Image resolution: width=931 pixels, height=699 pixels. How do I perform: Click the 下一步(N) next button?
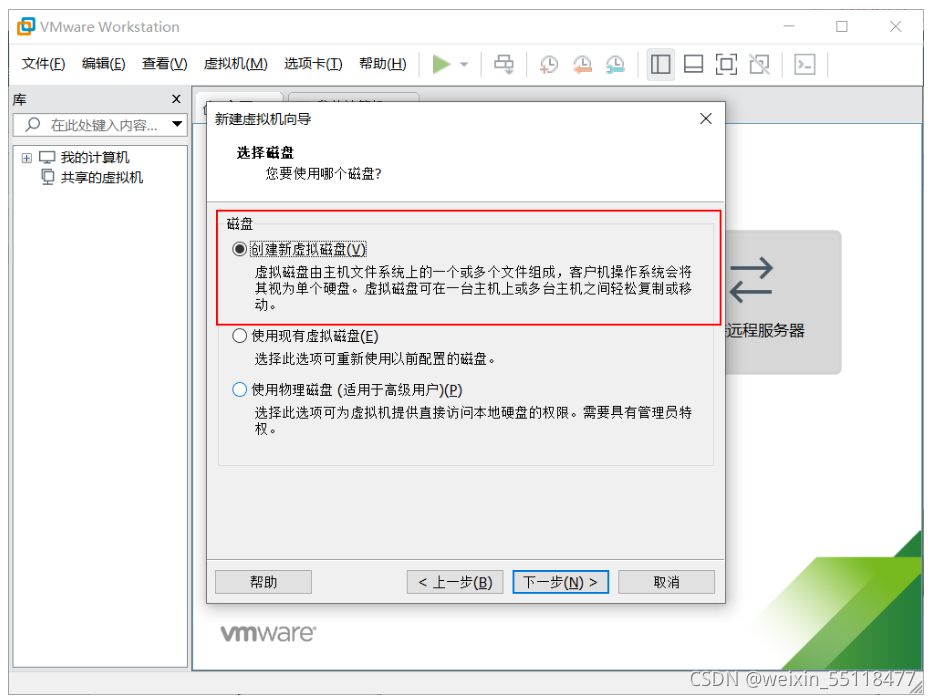point(560,582)
